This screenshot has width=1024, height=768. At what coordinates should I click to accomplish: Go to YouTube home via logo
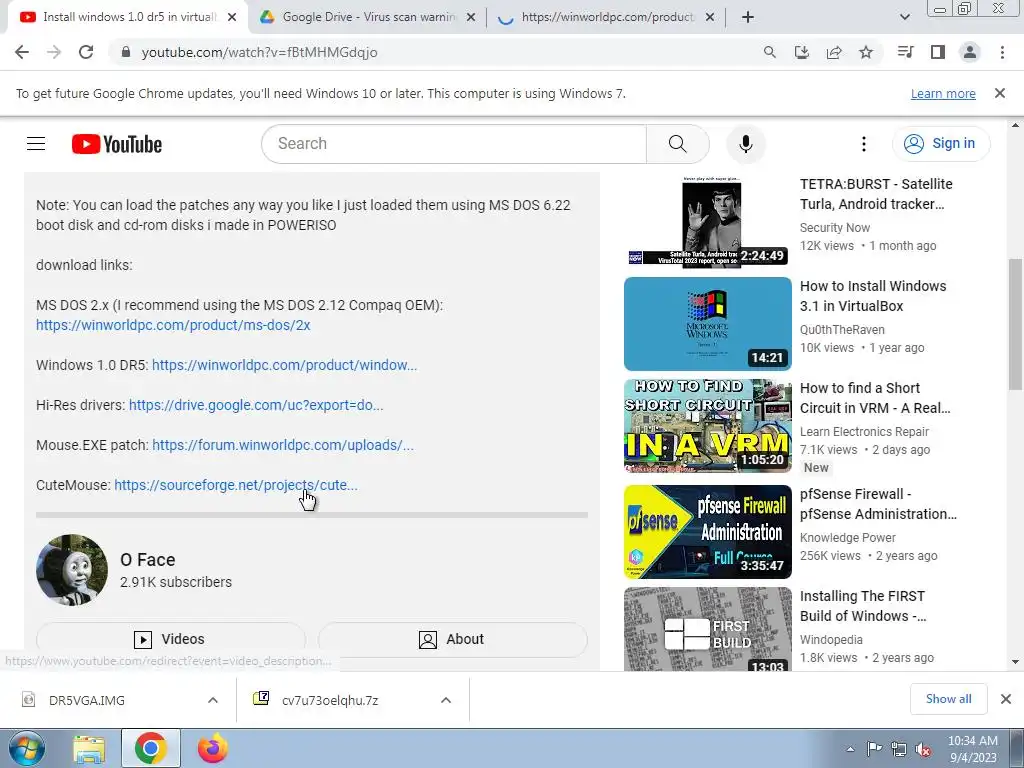pos(117,144)
